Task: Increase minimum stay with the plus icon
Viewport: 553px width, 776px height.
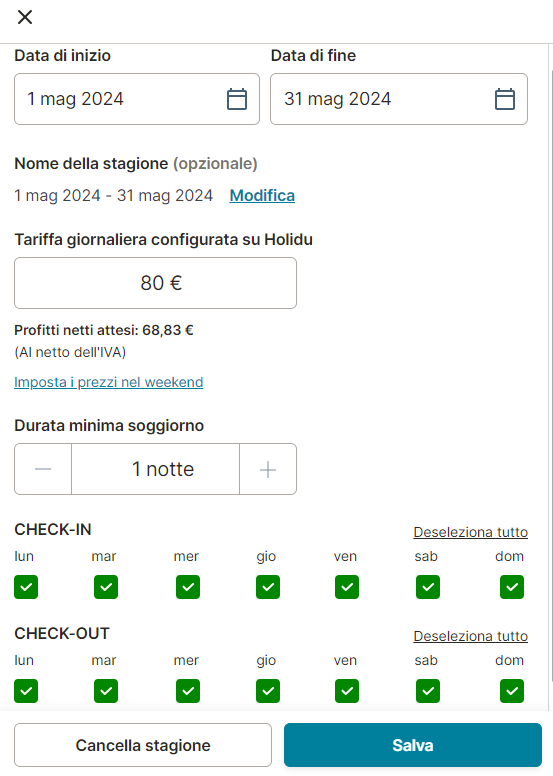Action: coord(268,469)
